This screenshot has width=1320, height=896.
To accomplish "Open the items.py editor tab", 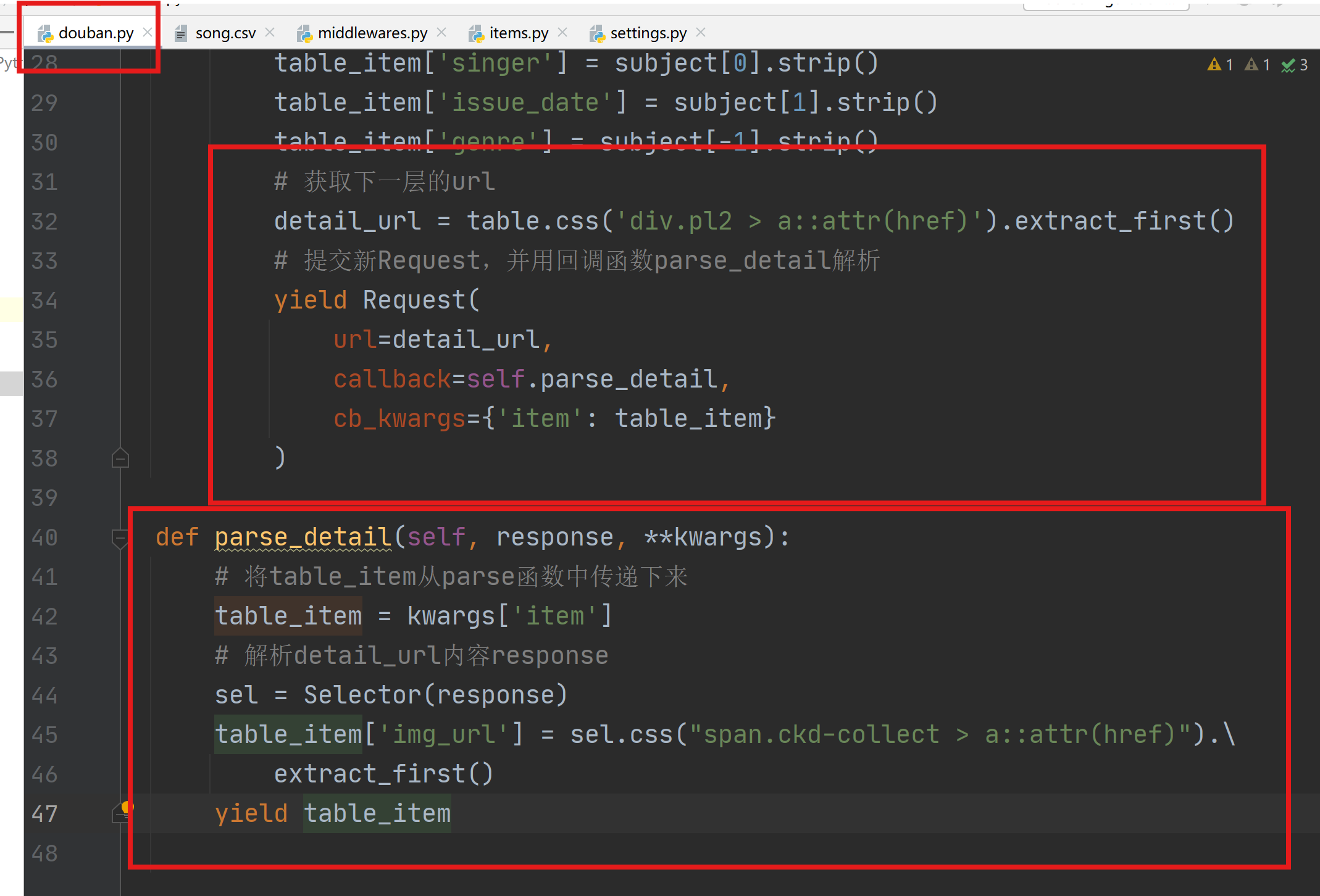I will (x=518, y=33).
